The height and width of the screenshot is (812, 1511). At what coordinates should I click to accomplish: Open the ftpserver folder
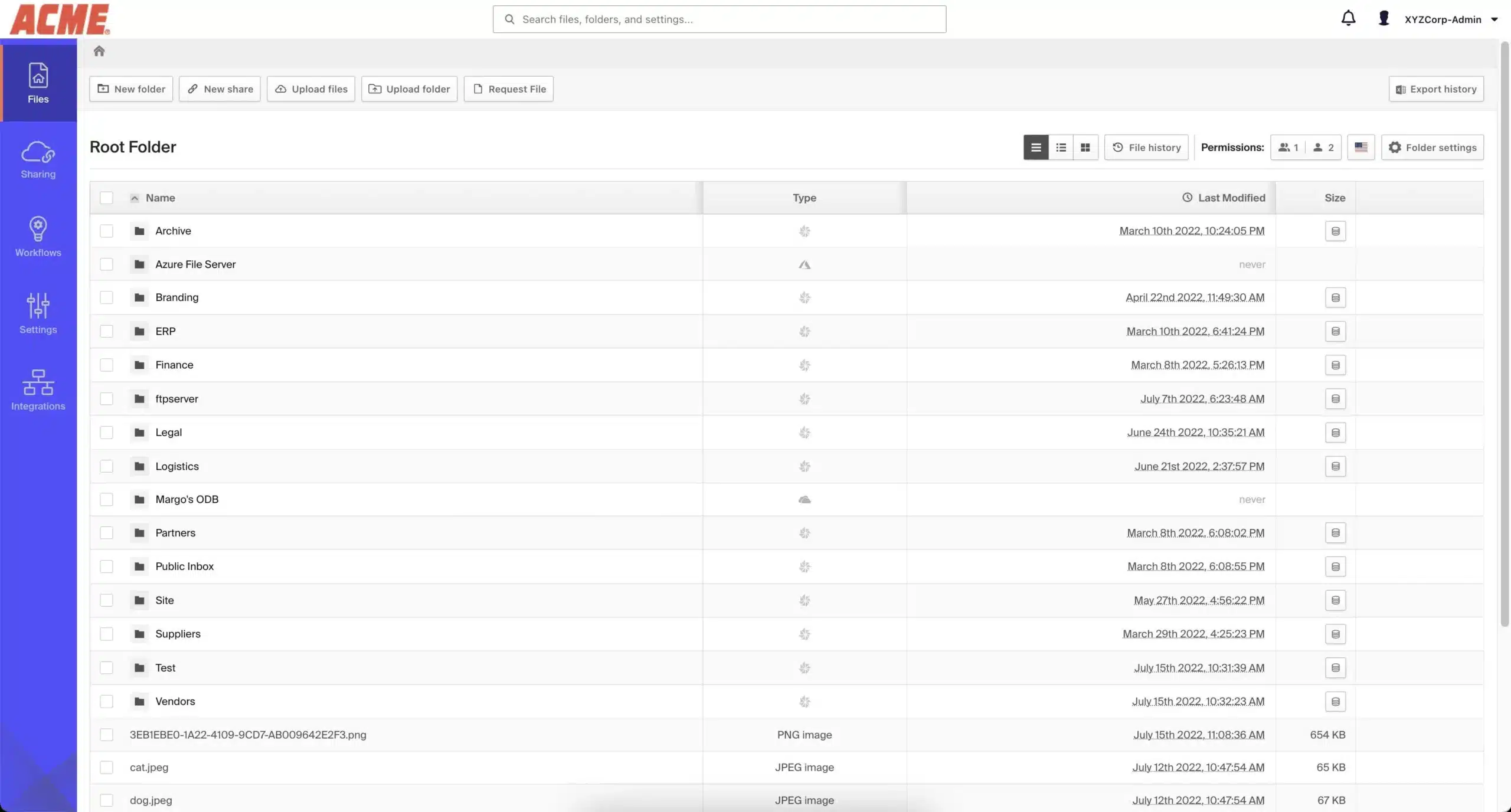pyautogui.click(x=176, y=399)
